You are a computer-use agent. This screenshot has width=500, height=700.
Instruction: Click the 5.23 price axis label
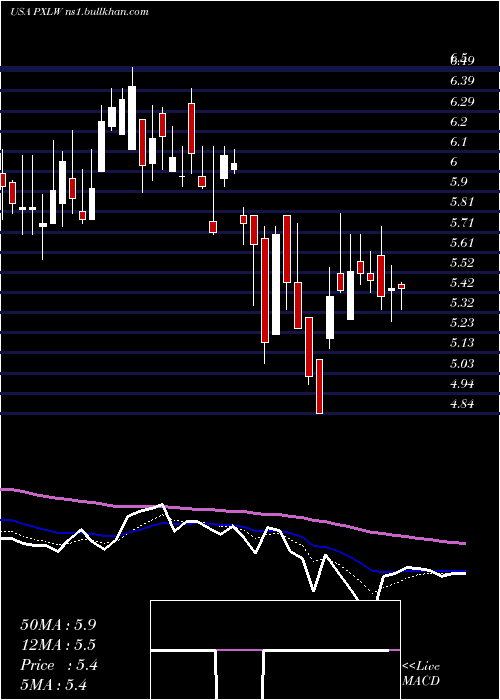(x=462, y=323)
